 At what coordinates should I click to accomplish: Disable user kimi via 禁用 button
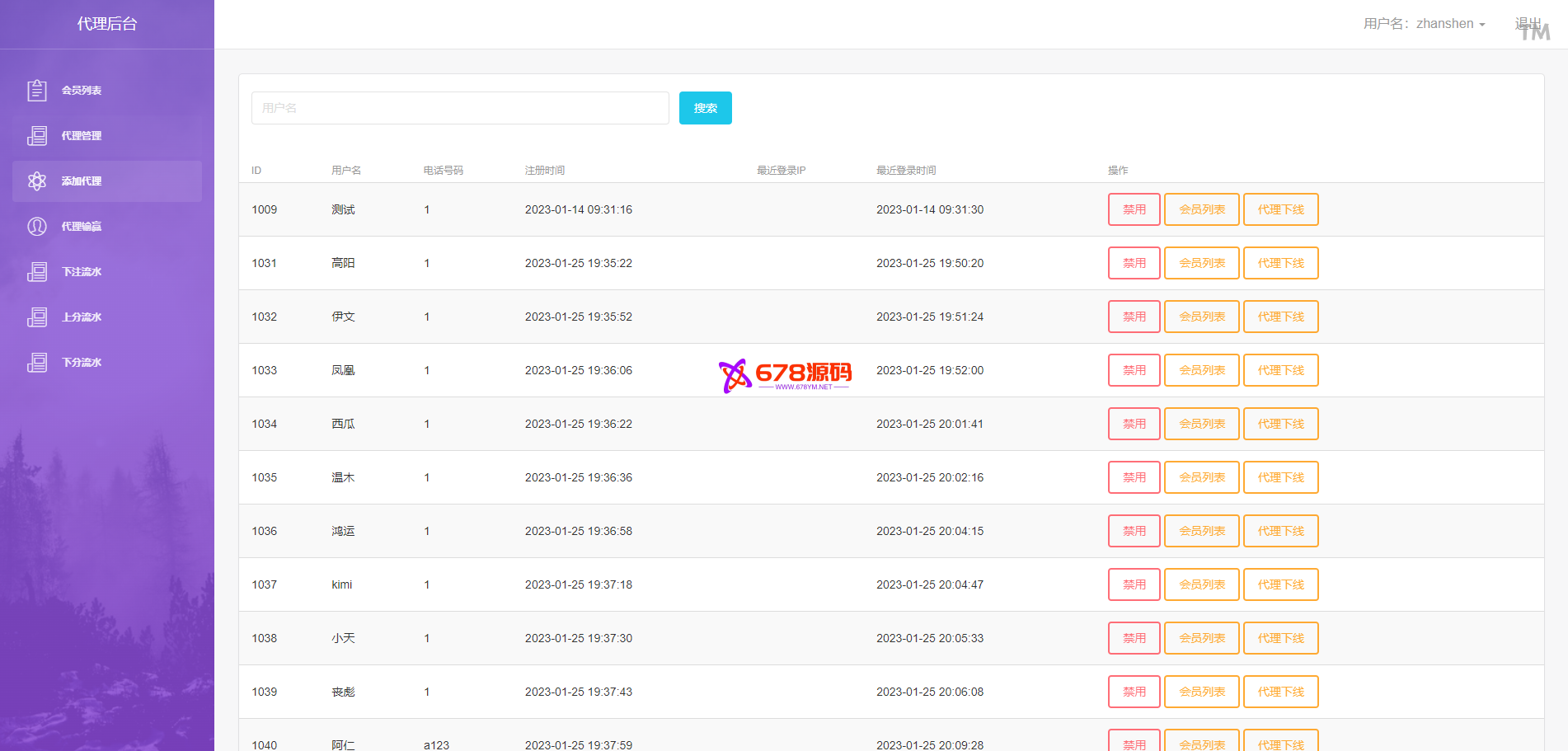[x=1134, y=584]
